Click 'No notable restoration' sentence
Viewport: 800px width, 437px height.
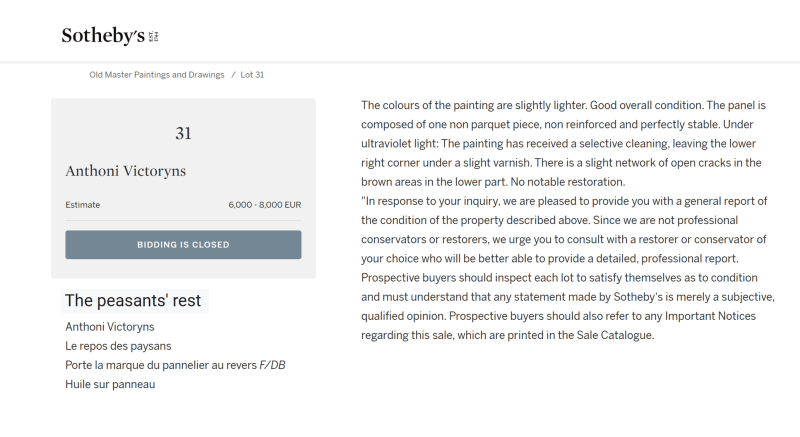coord(568,182)
